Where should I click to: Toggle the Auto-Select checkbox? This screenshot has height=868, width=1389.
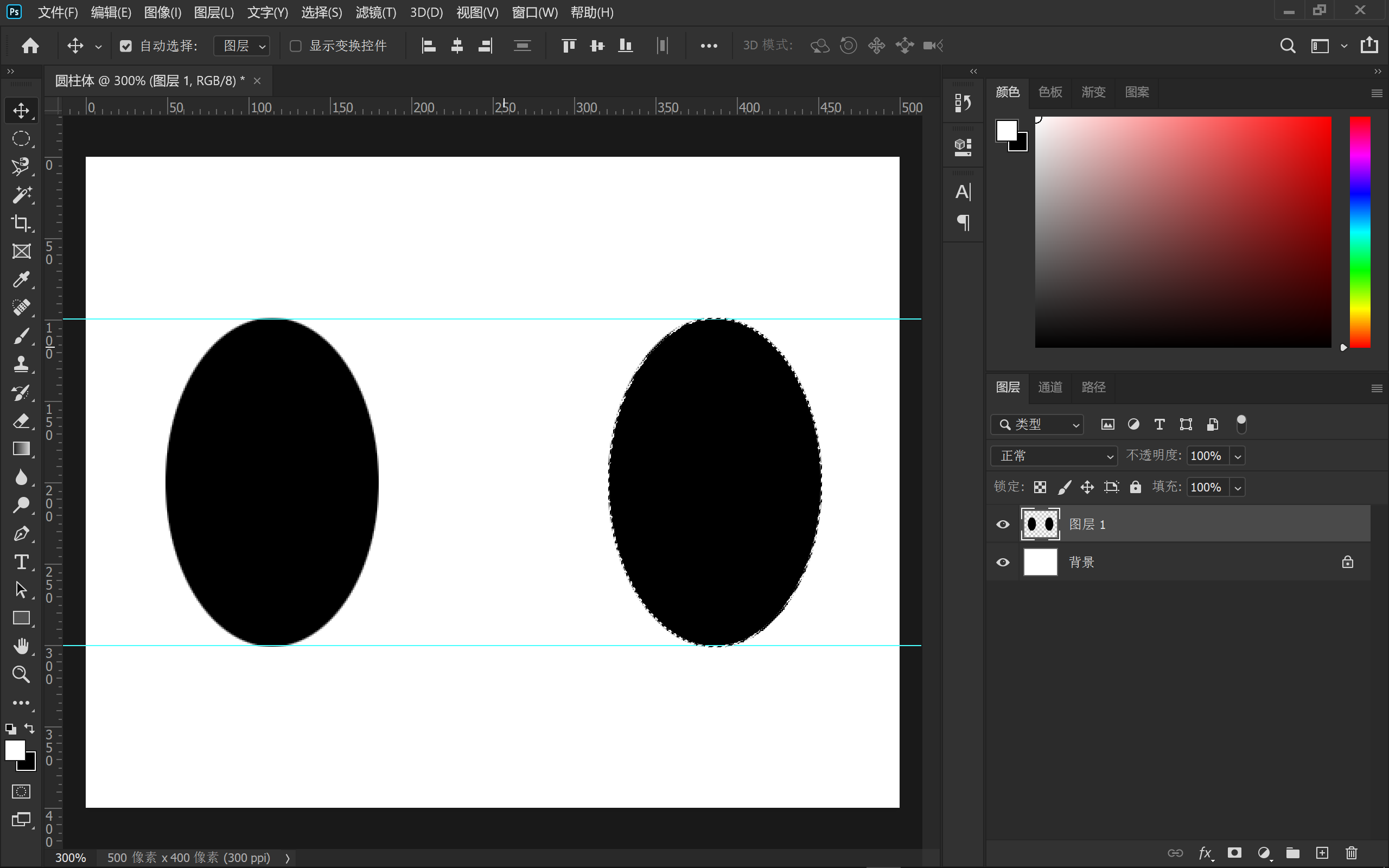pos(126,46)
